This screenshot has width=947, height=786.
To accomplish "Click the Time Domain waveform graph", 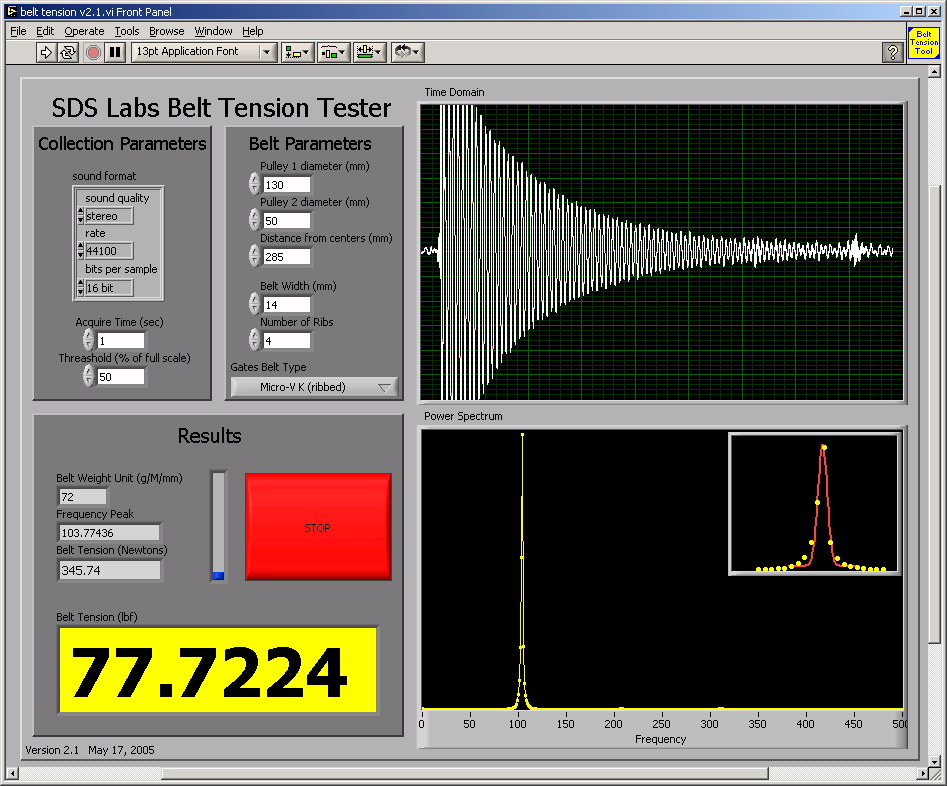I will (x=662, y=252).
